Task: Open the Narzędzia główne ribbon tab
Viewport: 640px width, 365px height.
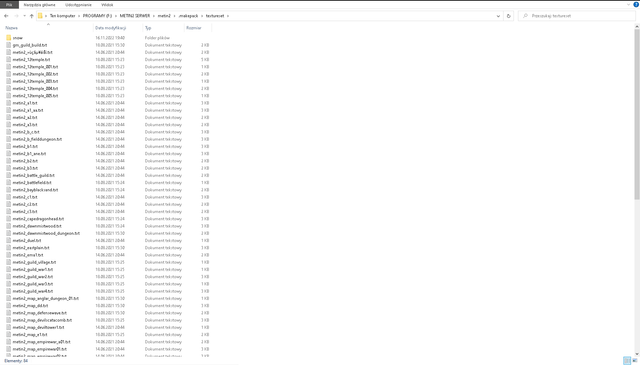Action: [39, 4]
